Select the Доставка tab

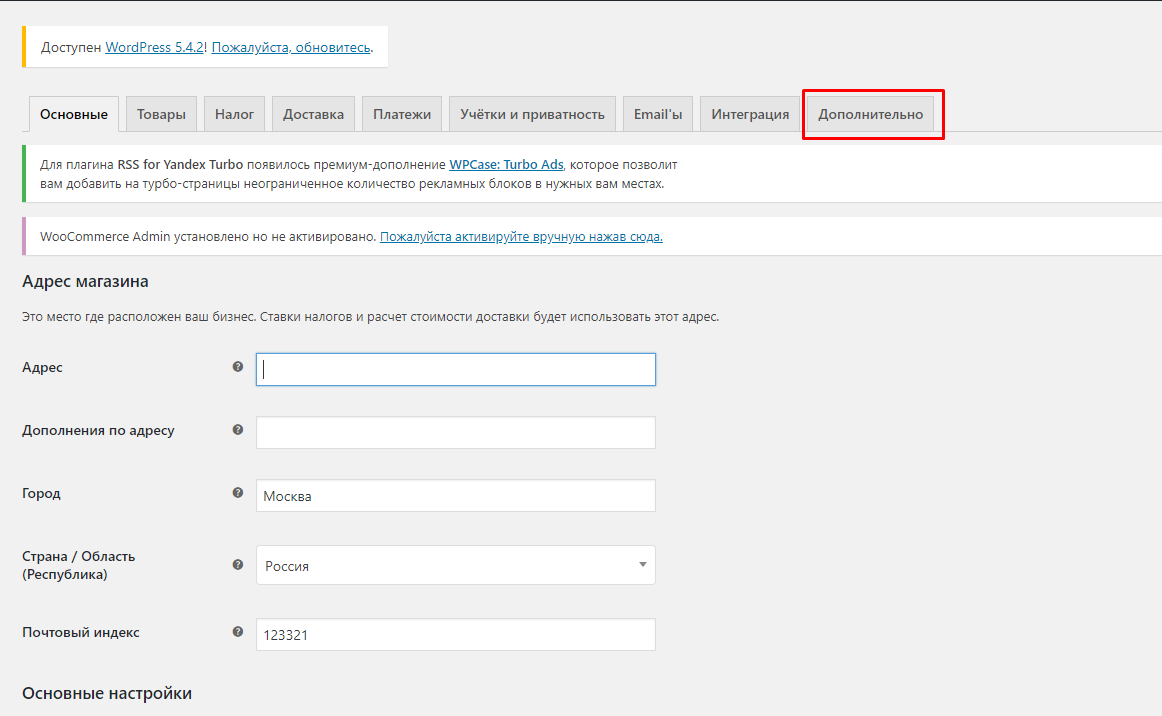tap(313, 114)
